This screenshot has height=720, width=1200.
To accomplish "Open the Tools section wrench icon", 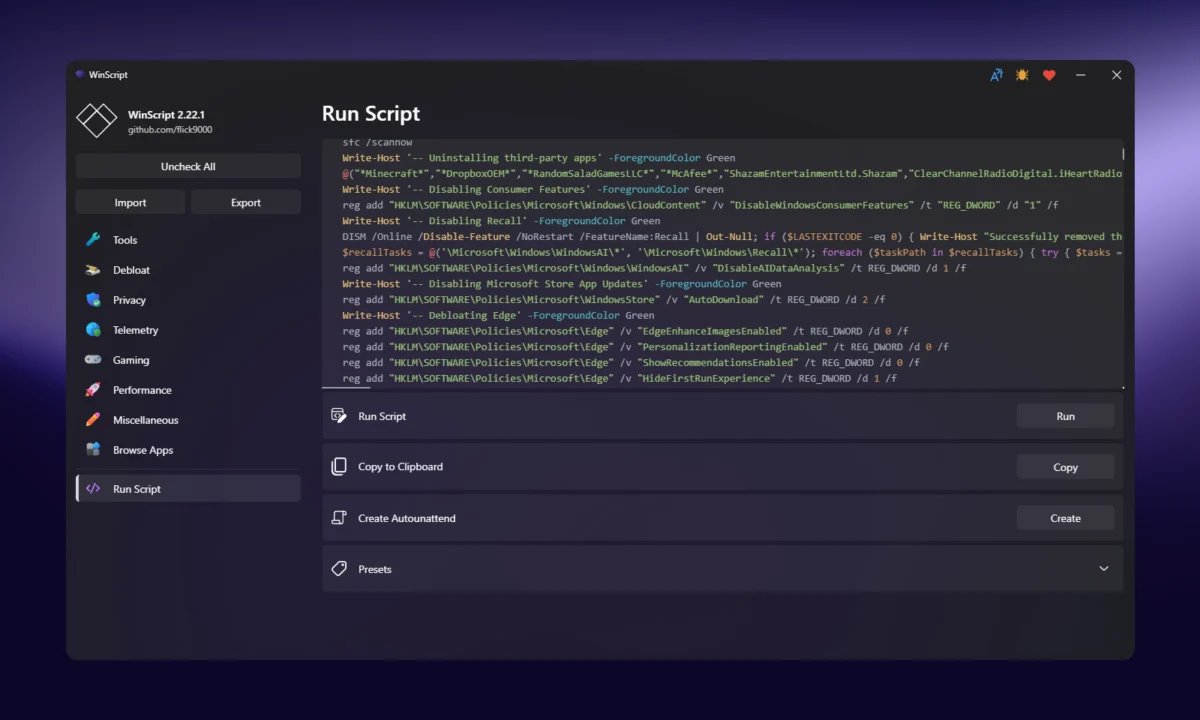I will (x=93, y=240).
